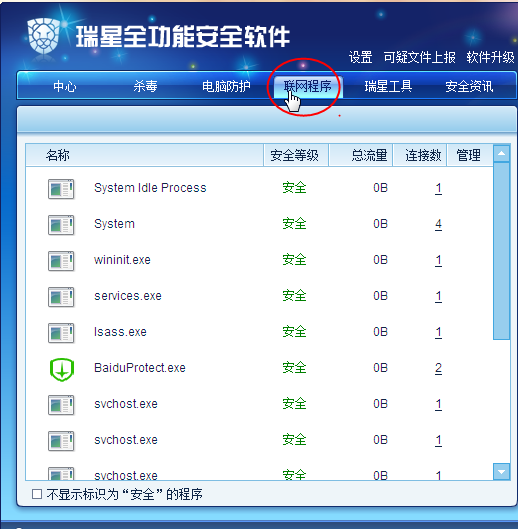Click the lsass.exe program icon
Image resolution: width=518 pixels, height=529 pixels.
point(61,333)
